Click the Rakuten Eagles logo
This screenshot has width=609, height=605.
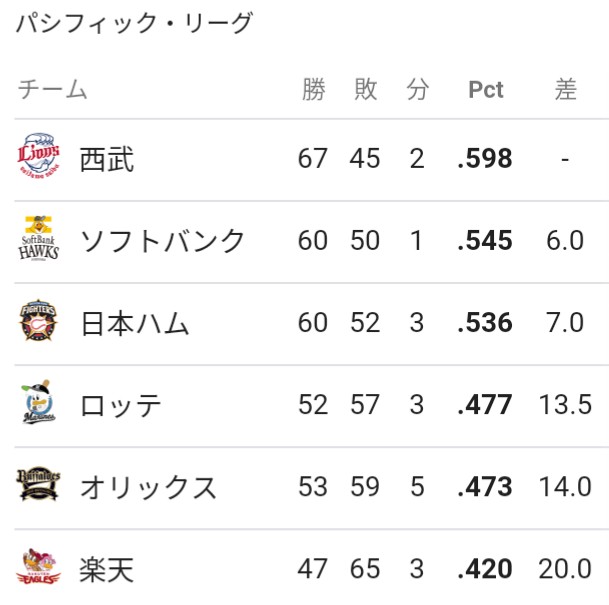point(38,567)
